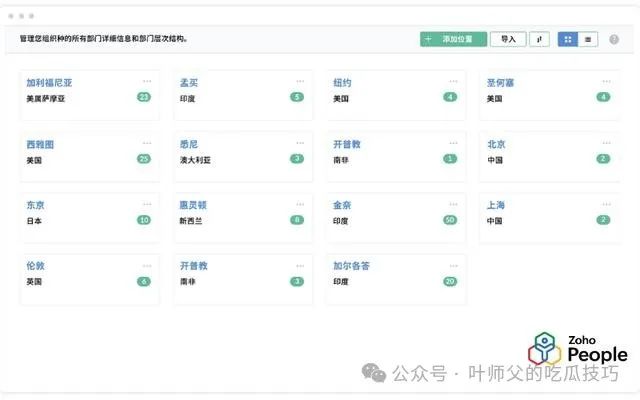Open the three-dot menu on 孟买 card
This screenshot has height=400, width=640.
pyautogui.click(x=300, y=82)
